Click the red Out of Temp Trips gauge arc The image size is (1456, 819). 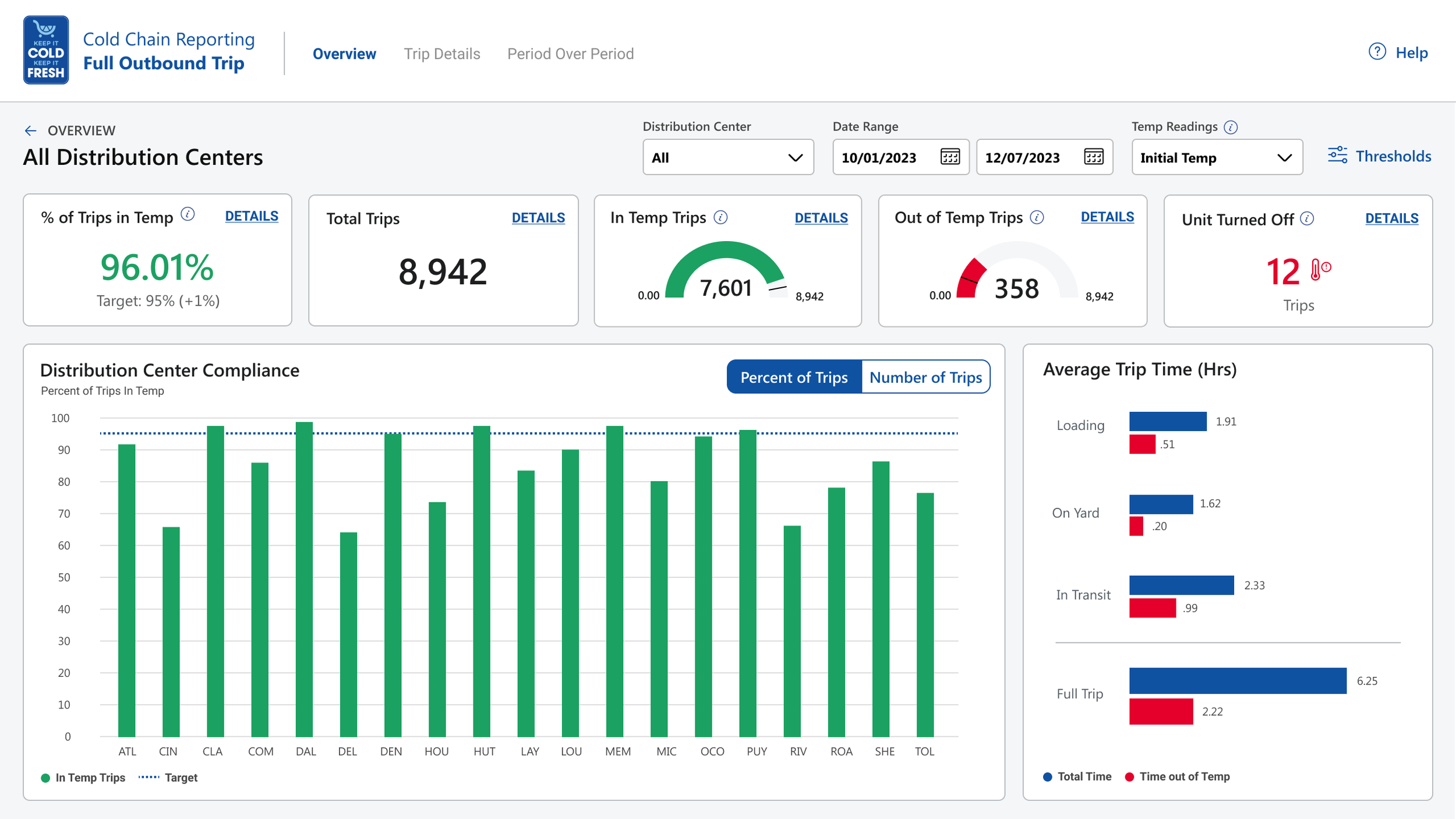click(x=970, y=278)
